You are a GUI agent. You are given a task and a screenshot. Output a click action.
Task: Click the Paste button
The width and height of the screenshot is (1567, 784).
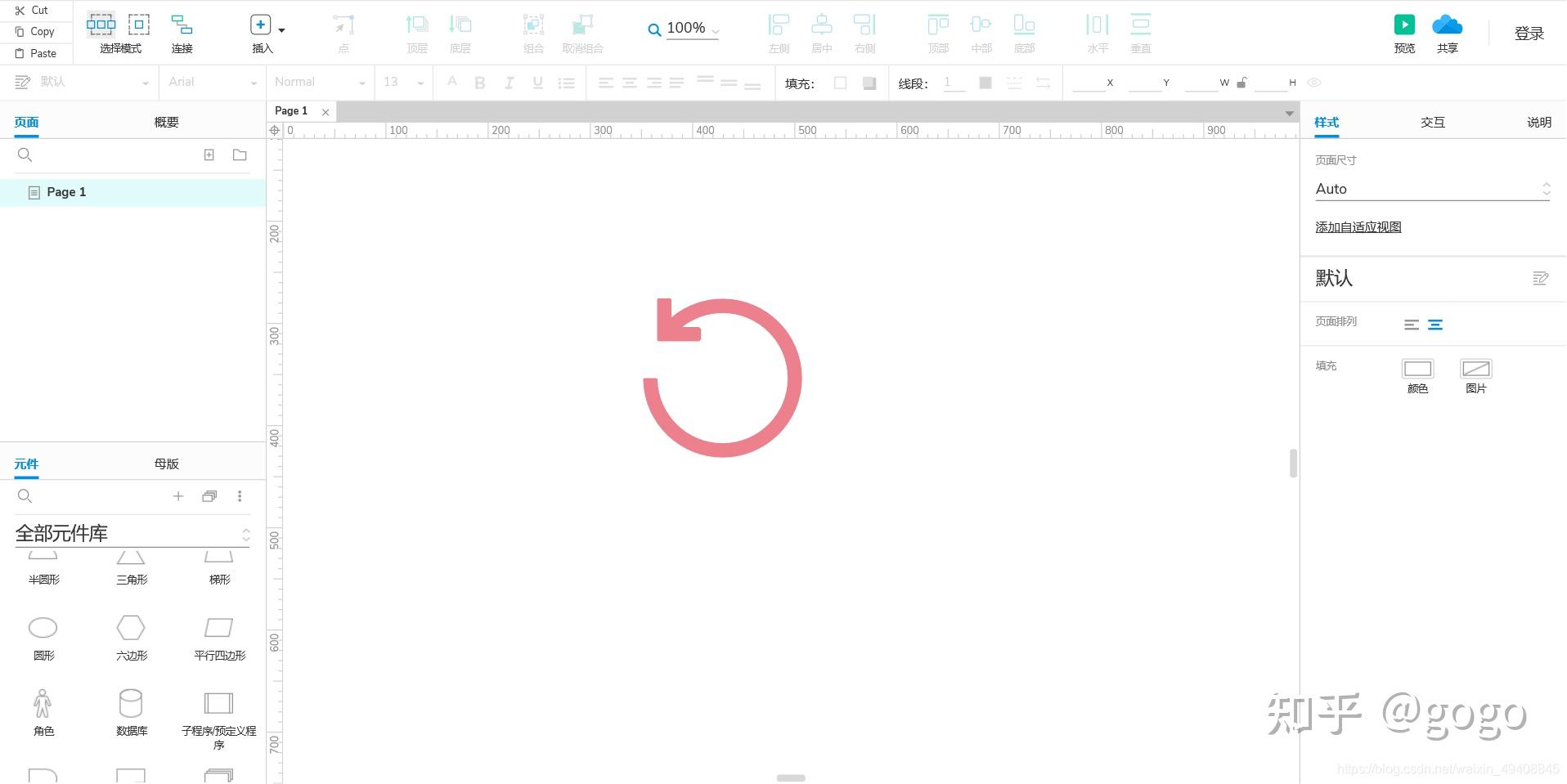pos(35,53)
